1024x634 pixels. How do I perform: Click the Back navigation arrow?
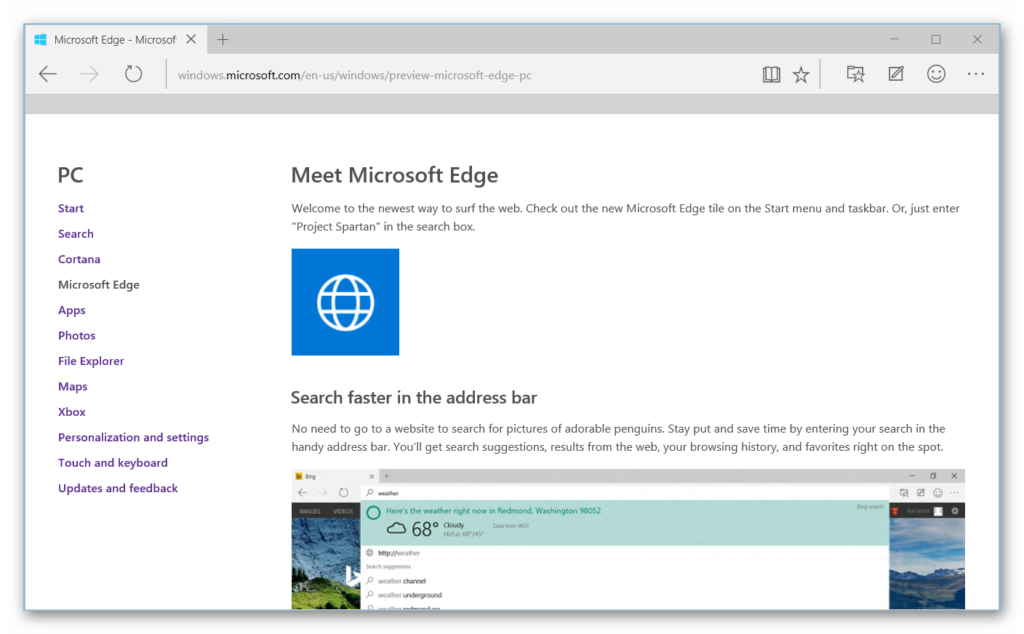(x=48, y=74)
